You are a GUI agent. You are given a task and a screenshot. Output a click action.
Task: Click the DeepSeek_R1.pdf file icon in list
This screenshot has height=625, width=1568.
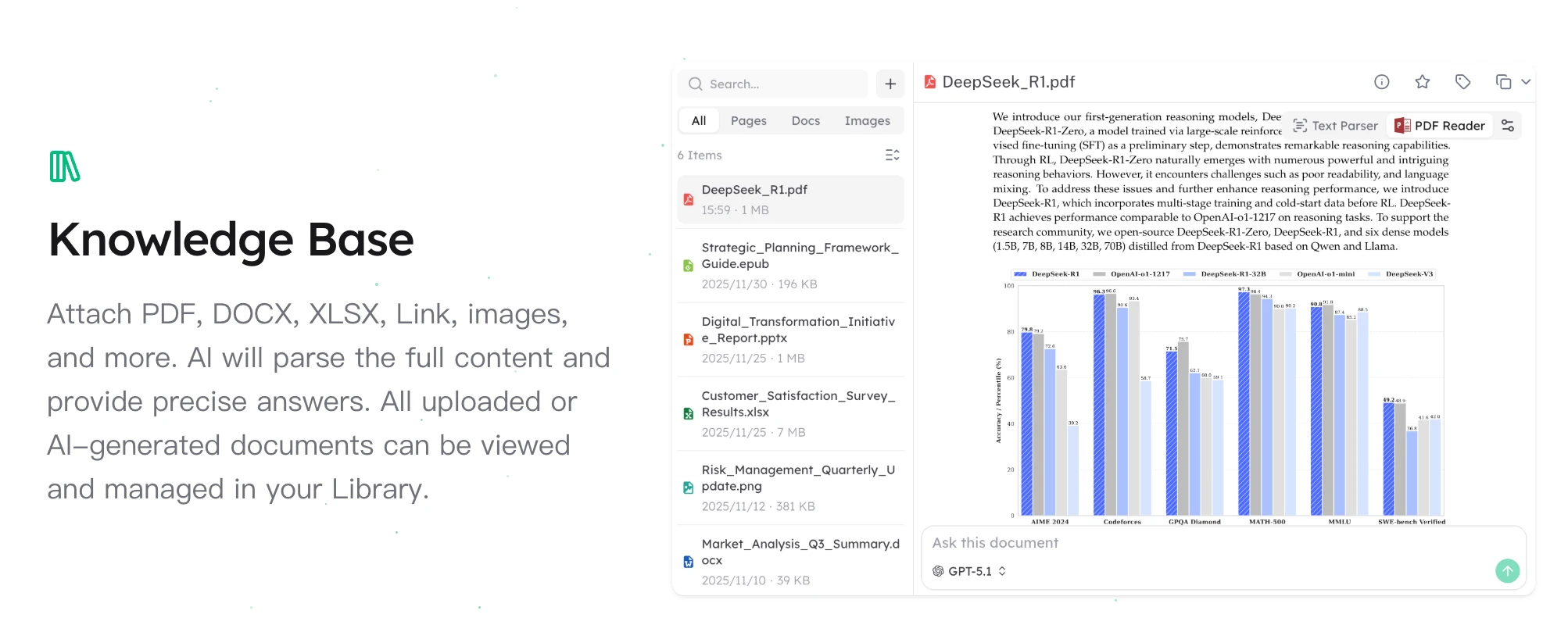coord(688,199)
